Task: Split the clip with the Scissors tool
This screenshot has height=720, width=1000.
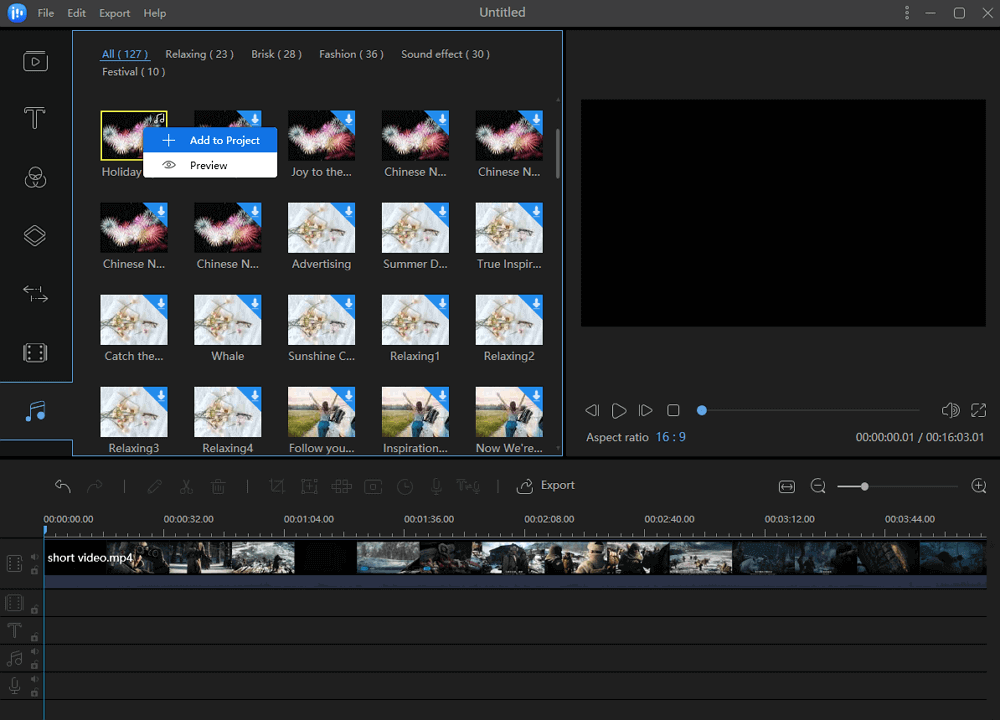Action: [185, 486]
